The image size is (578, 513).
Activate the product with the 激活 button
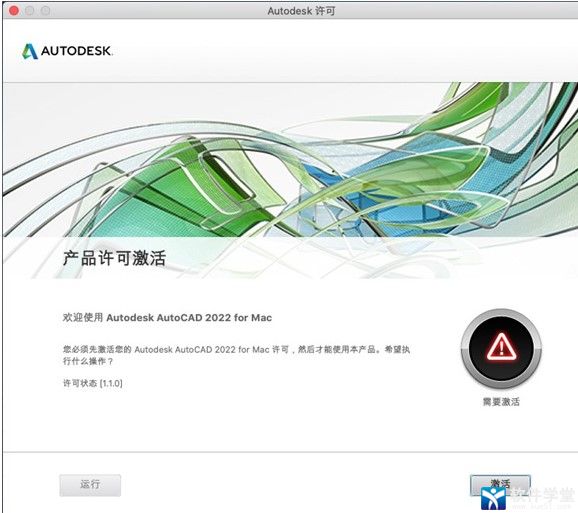pyautogui.click(x=500, y=484)
